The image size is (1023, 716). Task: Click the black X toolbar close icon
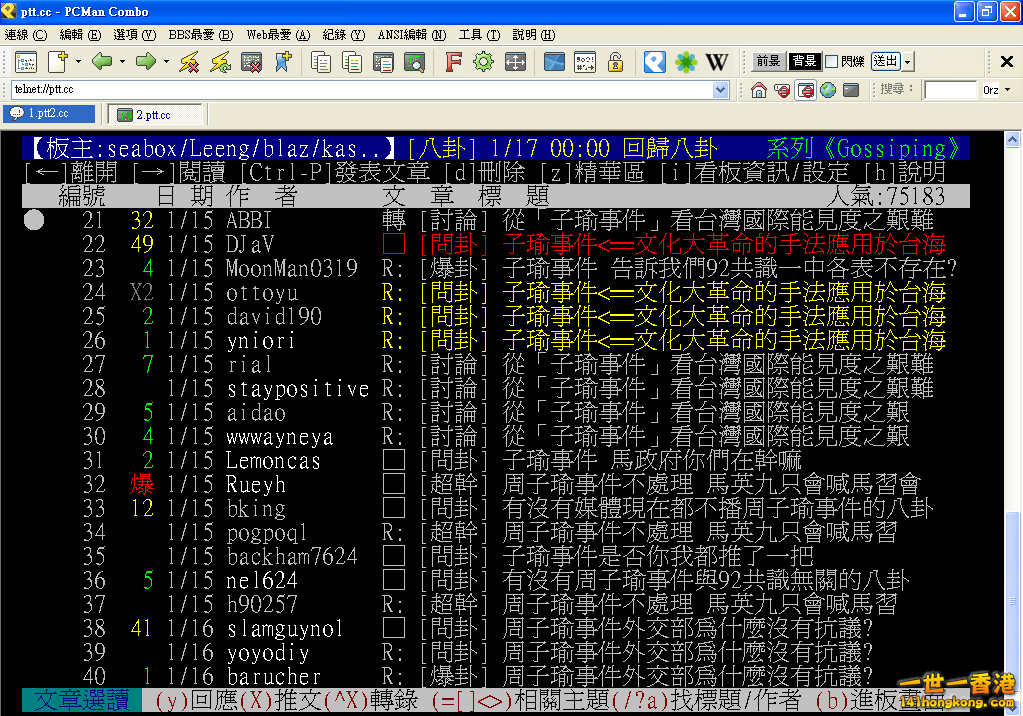[1007, 62]
